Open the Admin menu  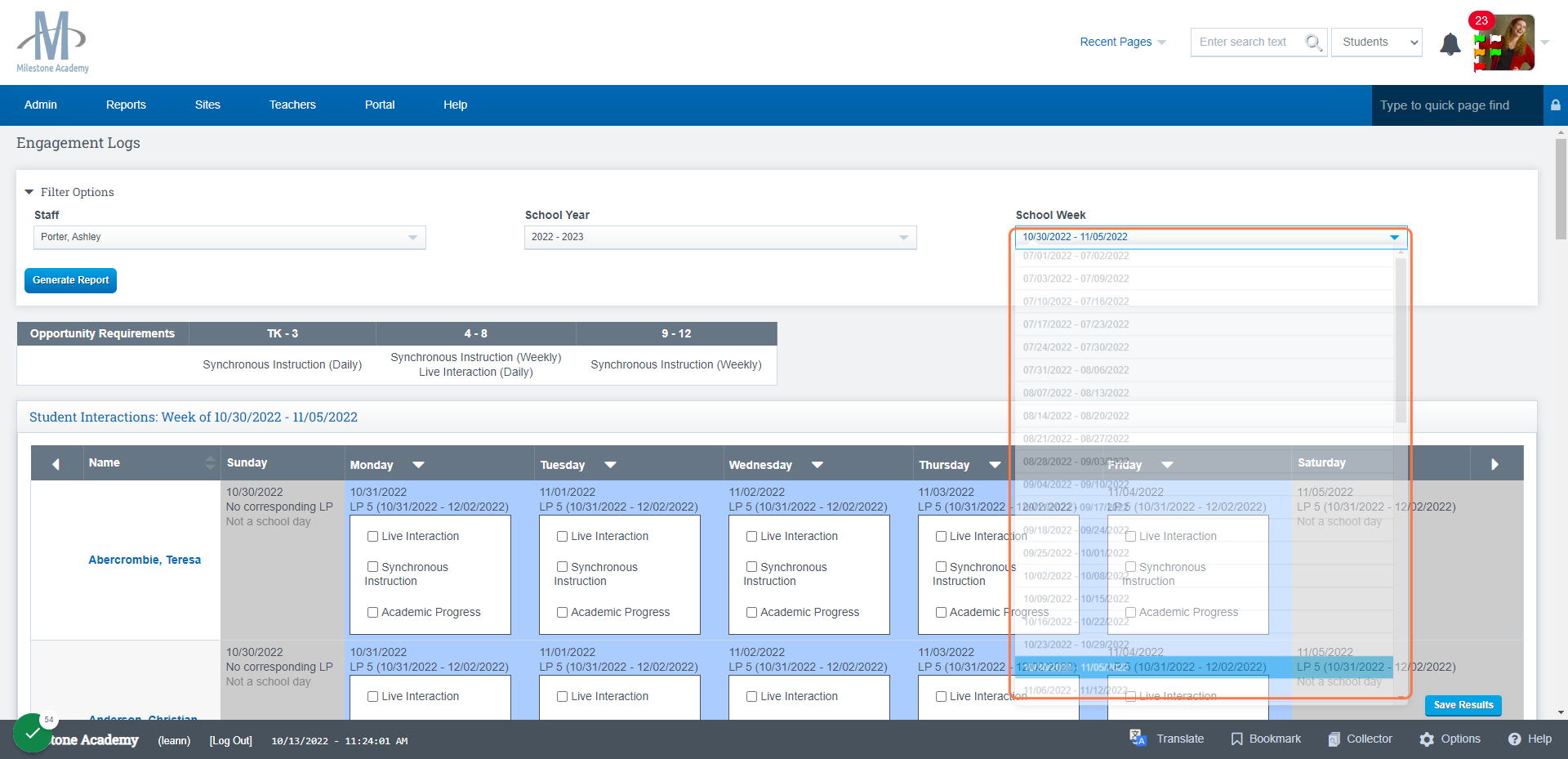tap(41, 105)
